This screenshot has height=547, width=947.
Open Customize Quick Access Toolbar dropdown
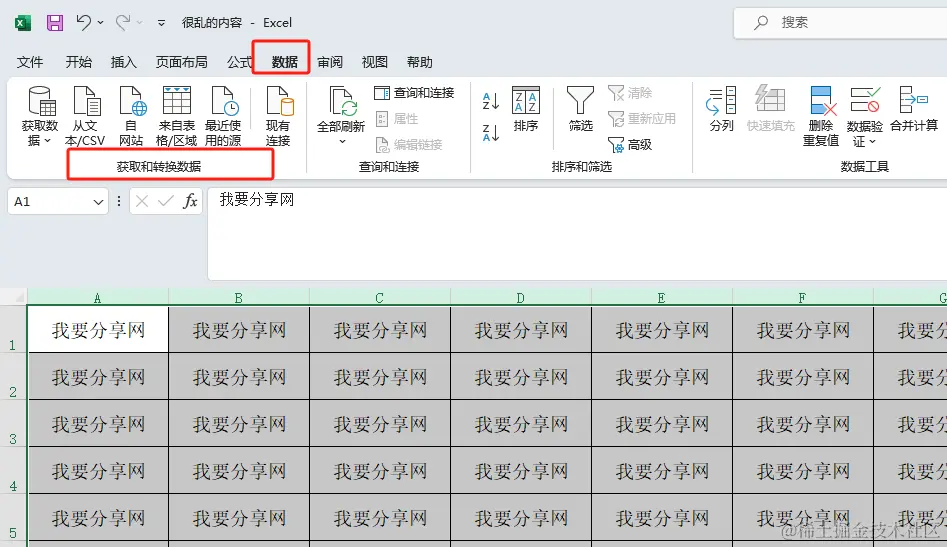(x=161, y=23)
